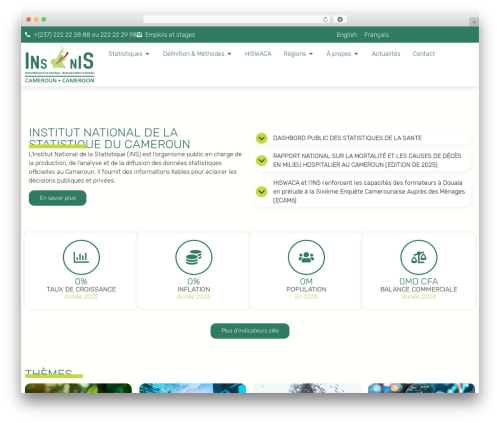Screen dimensions: 500x423
Task: Open the Régions dropdown menu
Action: (298, 54)
